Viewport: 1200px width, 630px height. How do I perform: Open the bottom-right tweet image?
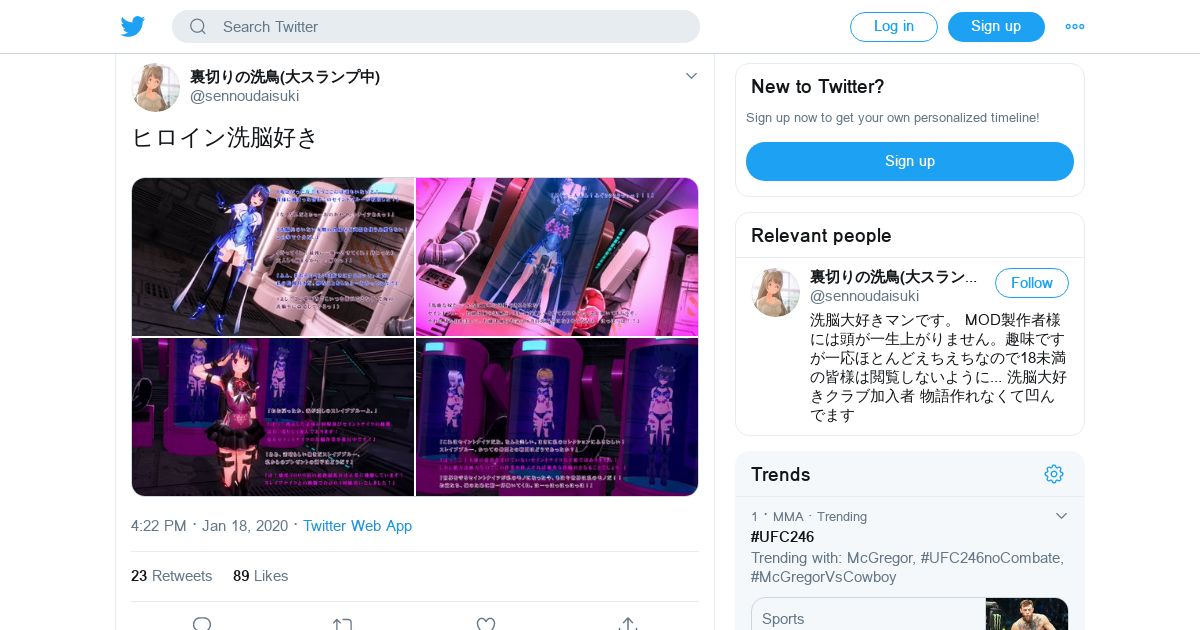point(557,417)
